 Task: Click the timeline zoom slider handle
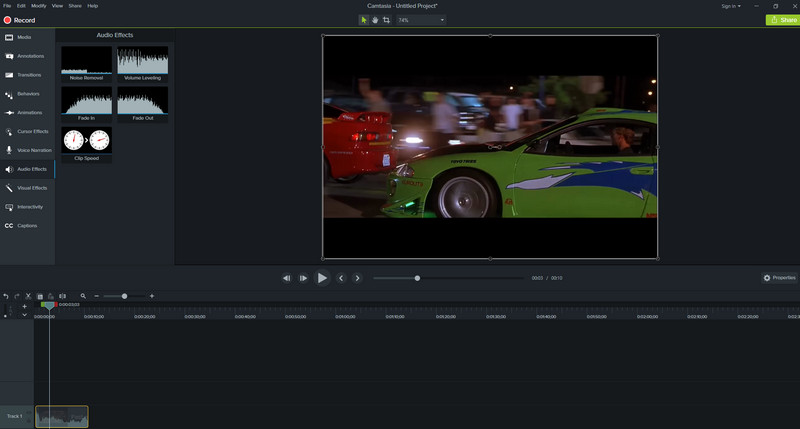(124, 296)
